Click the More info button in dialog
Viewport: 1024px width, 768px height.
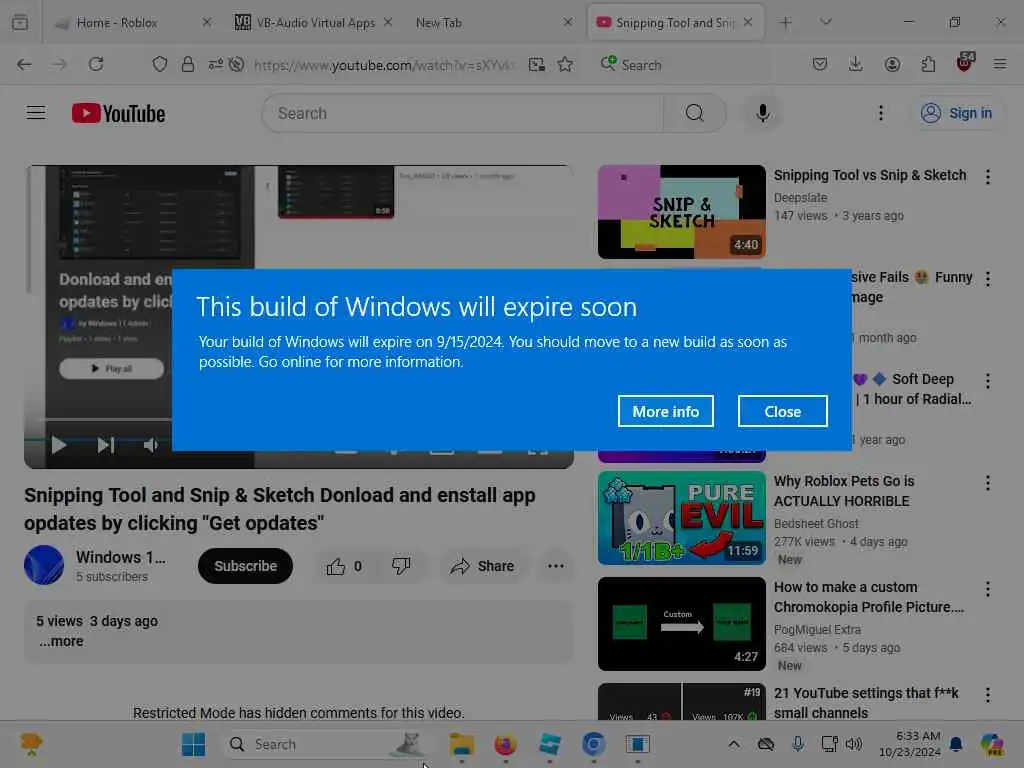pyautogui.click(x=665, y=411)
